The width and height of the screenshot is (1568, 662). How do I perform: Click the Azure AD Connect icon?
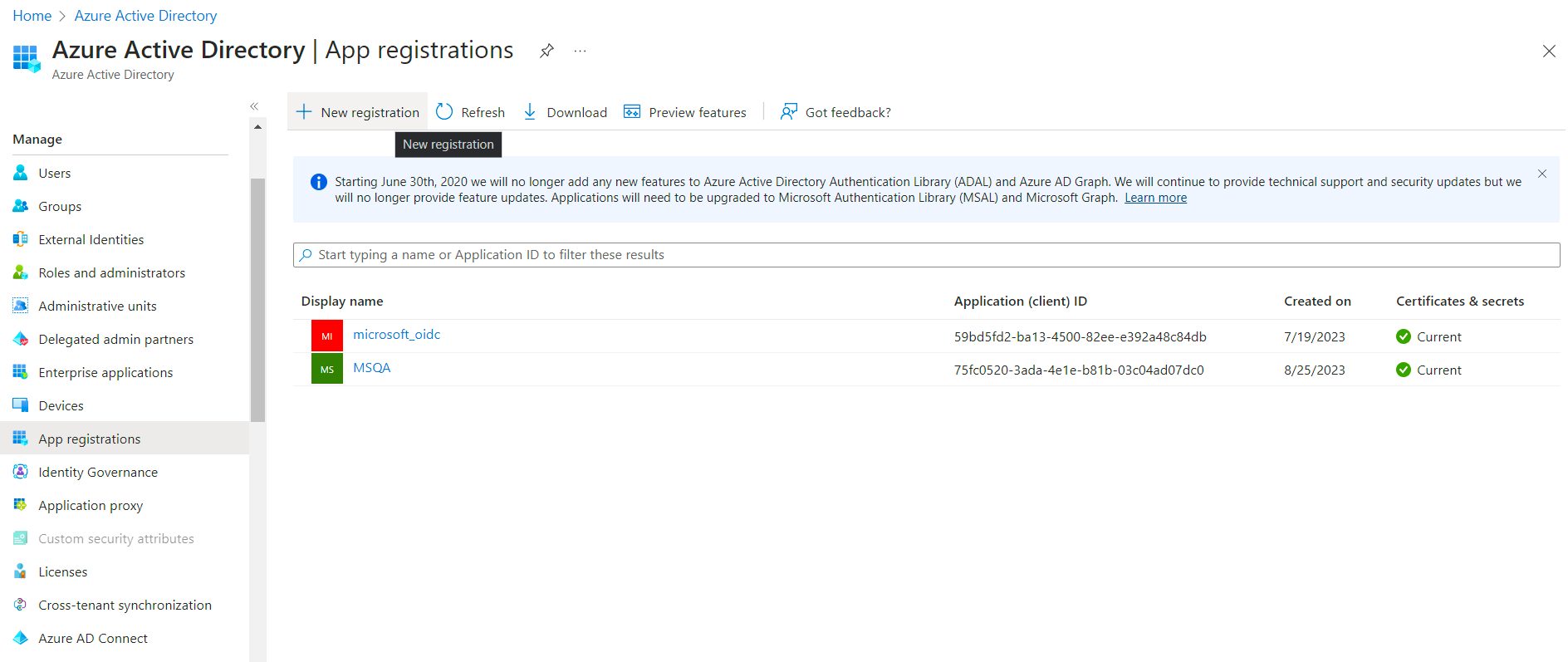coord(21,638)
